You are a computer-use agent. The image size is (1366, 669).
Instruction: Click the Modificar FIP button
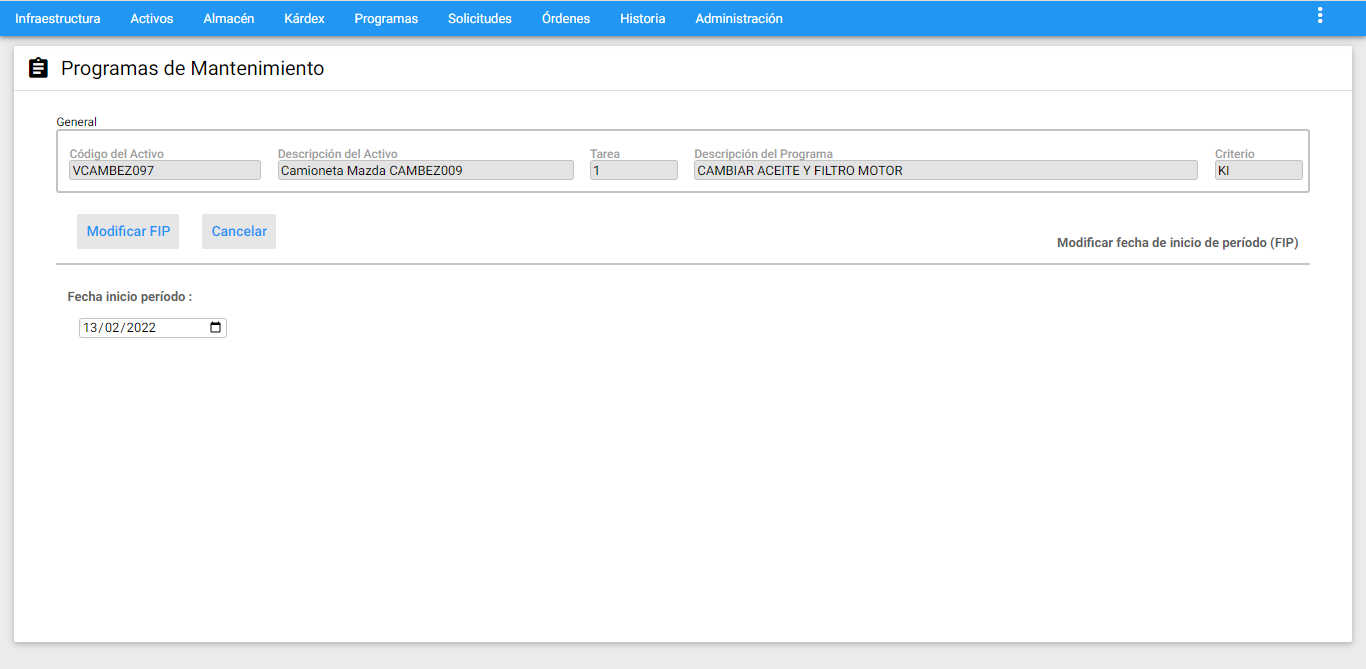[128, 231]
